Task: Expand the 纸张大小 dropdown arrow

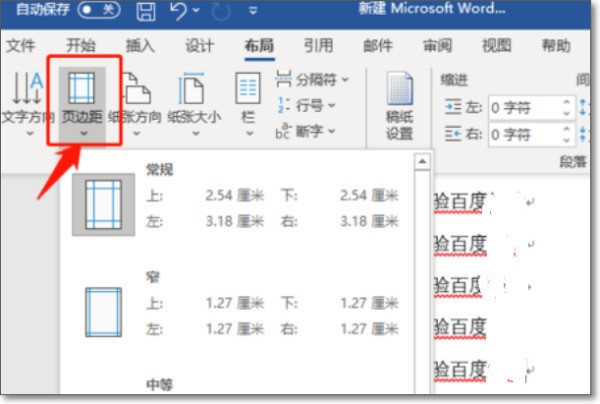Action: 196,134
